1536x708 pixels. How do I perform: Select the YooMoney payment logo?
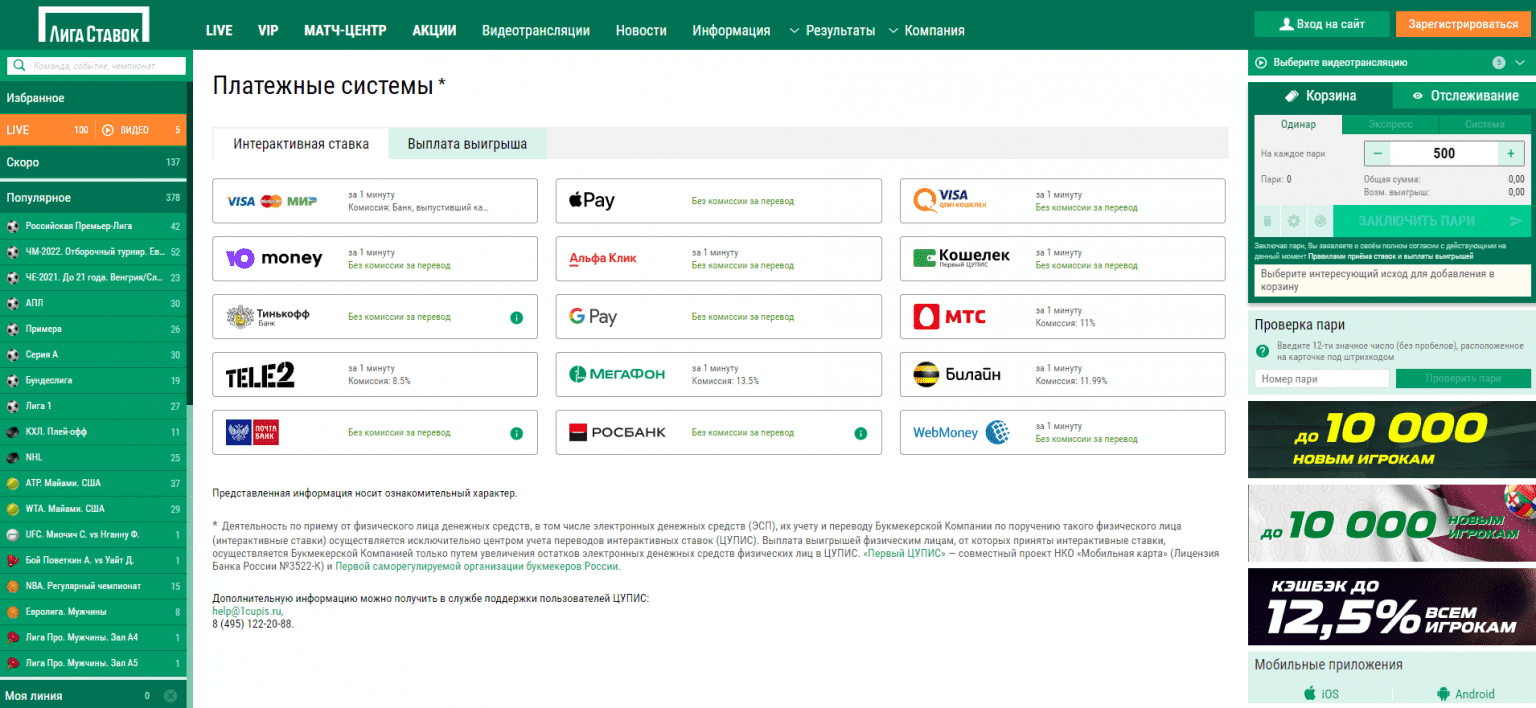[274, 259]
